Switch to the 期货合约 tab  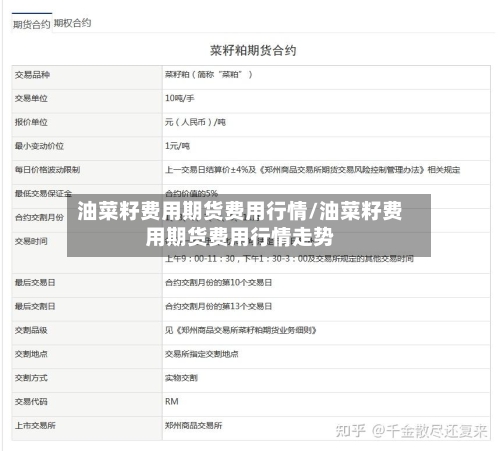tap(32, 24)
